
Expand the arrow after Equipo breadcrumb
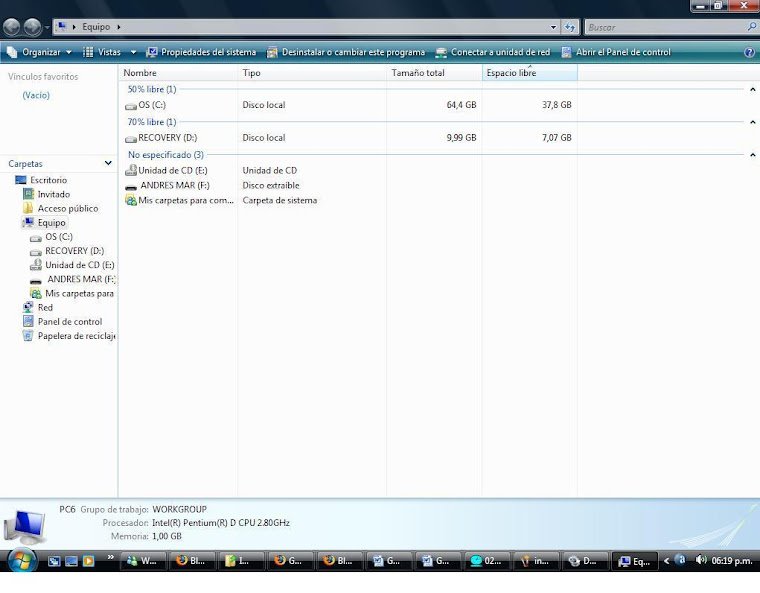[x=118, y=27]
